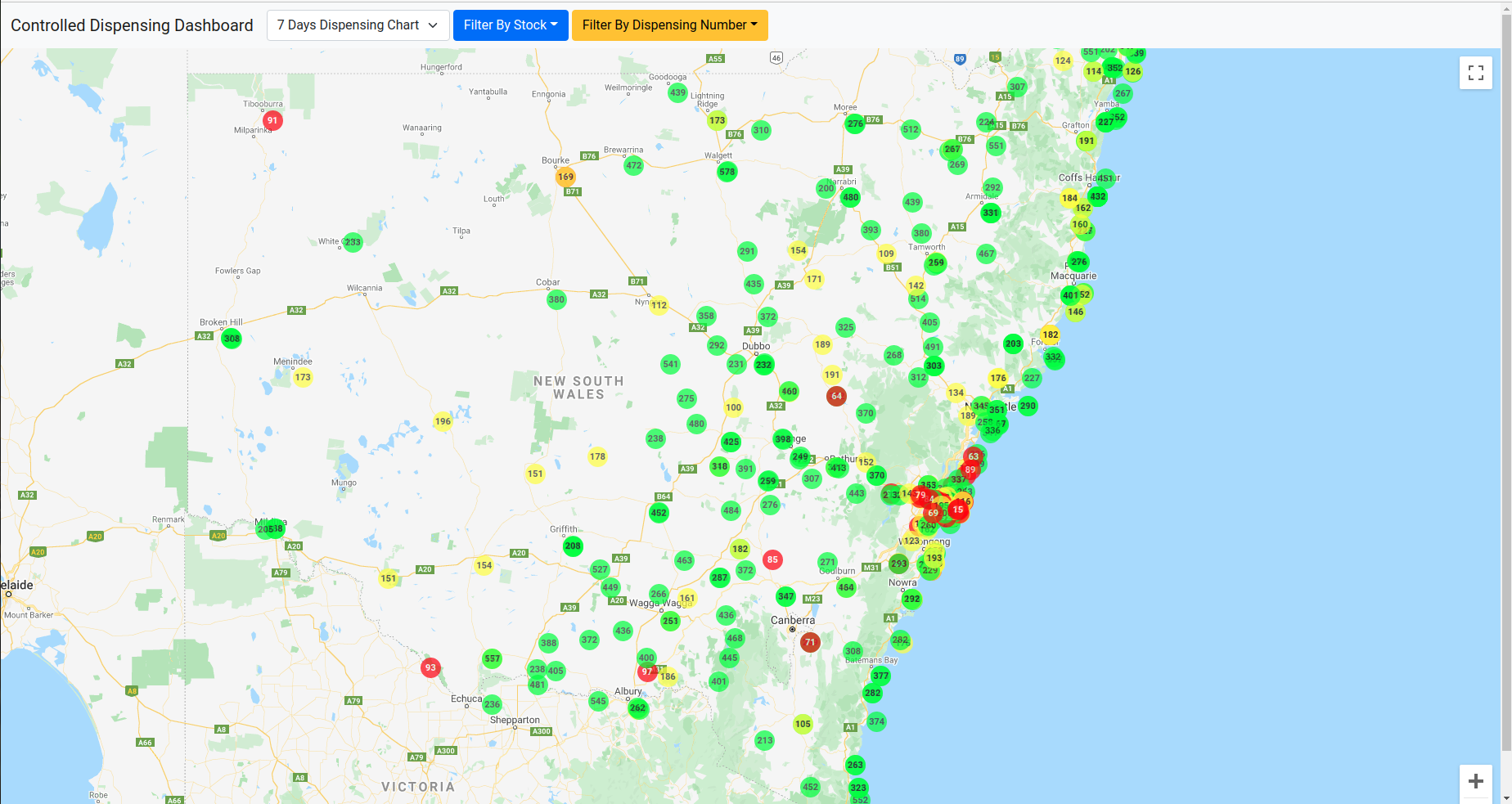The image size is (1512, 804).
Task: Select green marker 290 near Newcastle coast
Action: [1028, 406]
